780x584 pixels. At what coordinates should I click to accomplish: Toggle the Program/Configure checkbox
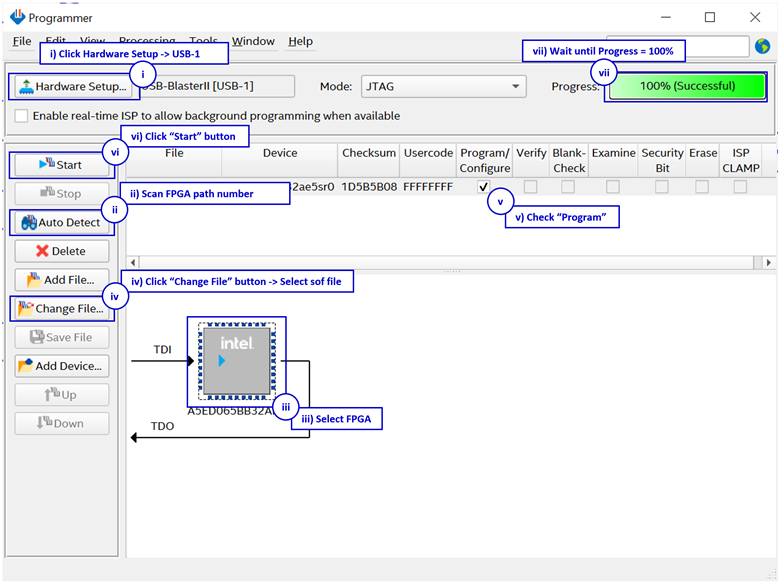point(484,187)
